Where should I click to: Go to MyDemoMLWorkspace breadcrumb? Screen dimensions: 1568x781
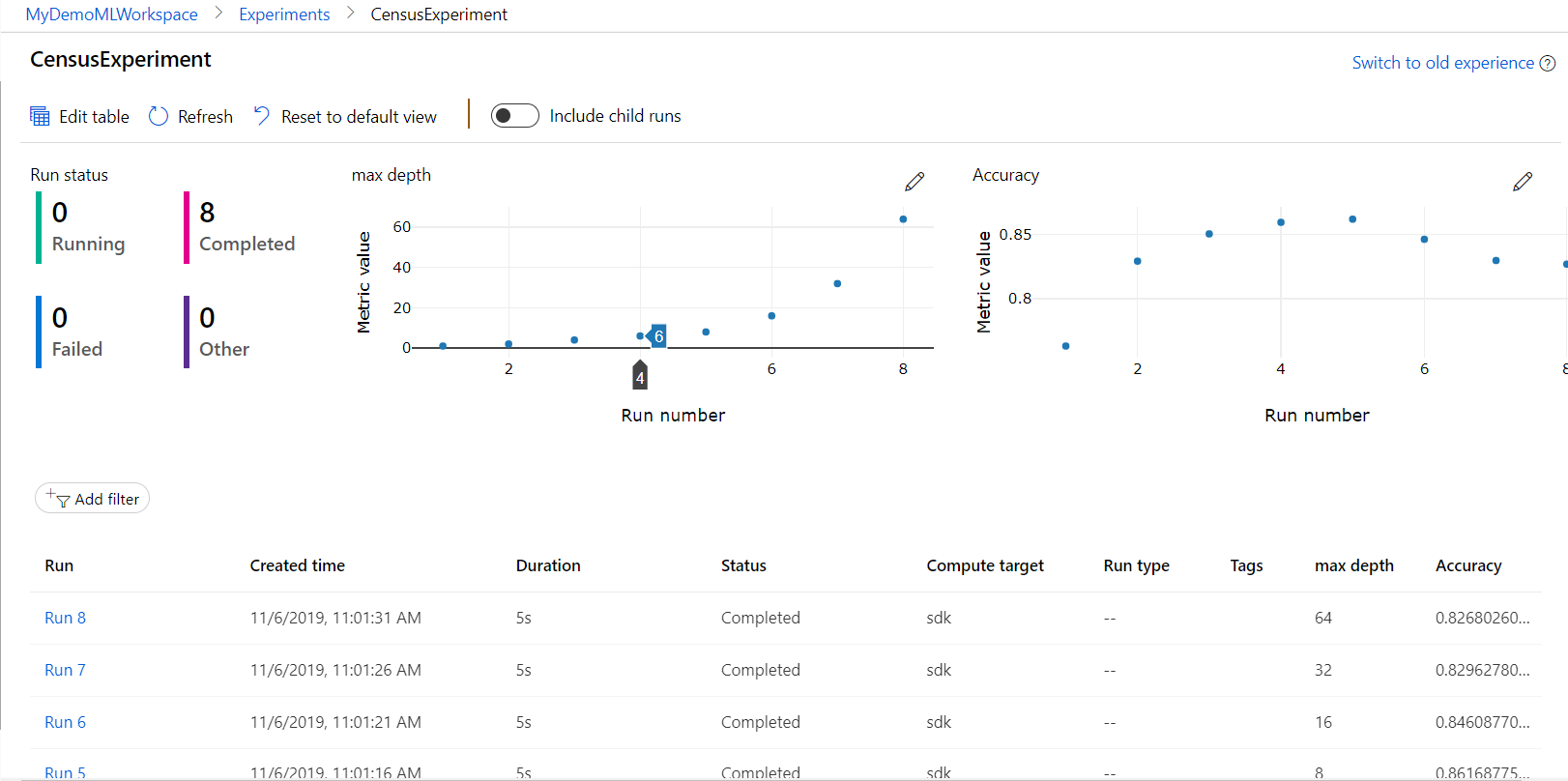[x=111, y=14]
